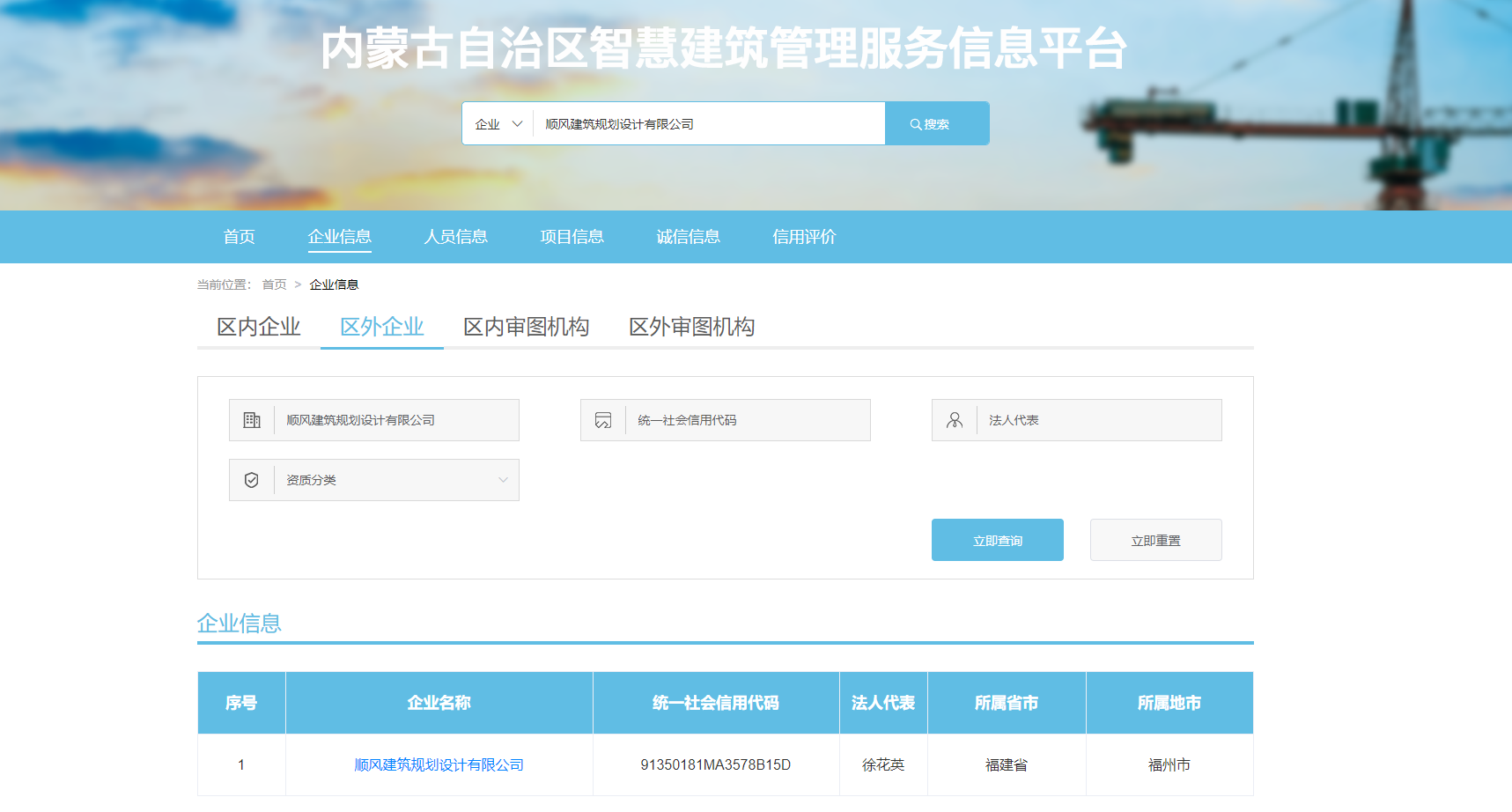Open 企业信息 navigation item
Viewport: 1512px width, 812px height.
[340, 236]
